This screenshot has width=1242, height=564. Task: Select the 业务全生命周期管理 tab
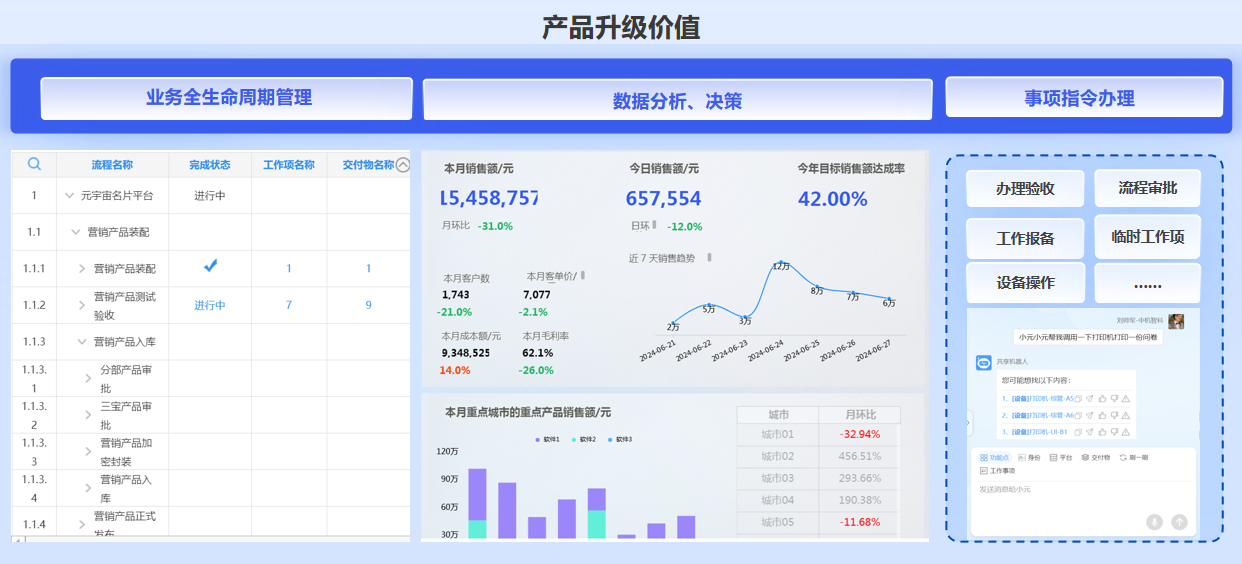227,98
